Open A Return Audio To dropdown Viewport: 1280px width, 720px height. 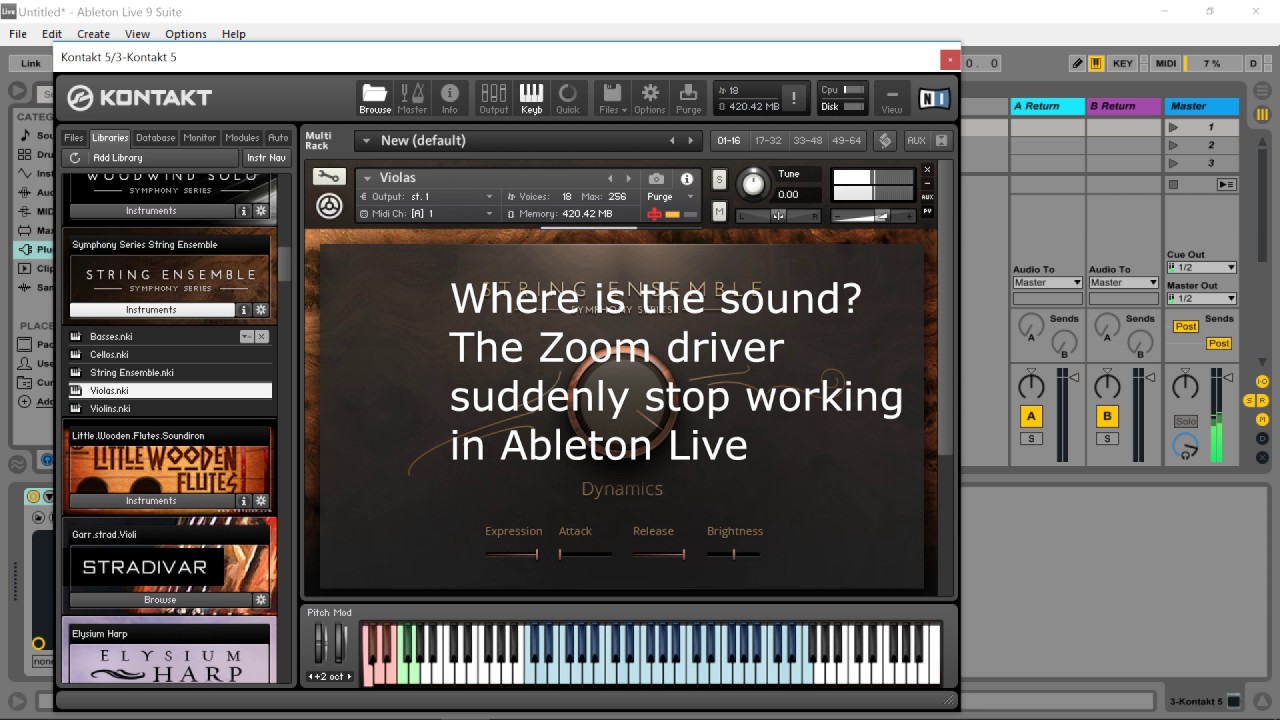coord(1047,283)
